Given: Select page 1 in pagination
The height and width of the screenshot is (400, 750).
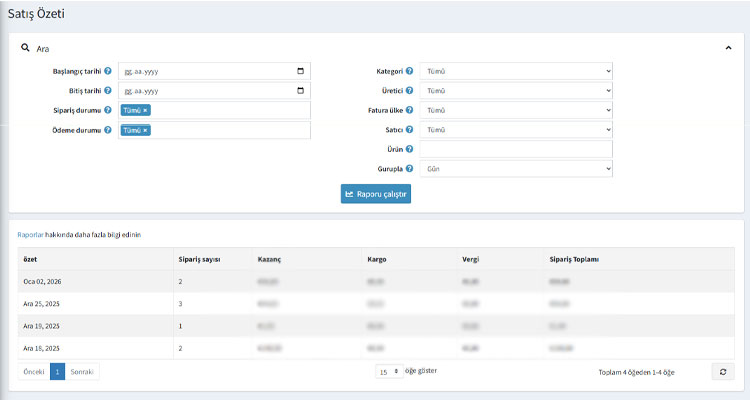Looking at the screenshot, I should tap(57, 372).
